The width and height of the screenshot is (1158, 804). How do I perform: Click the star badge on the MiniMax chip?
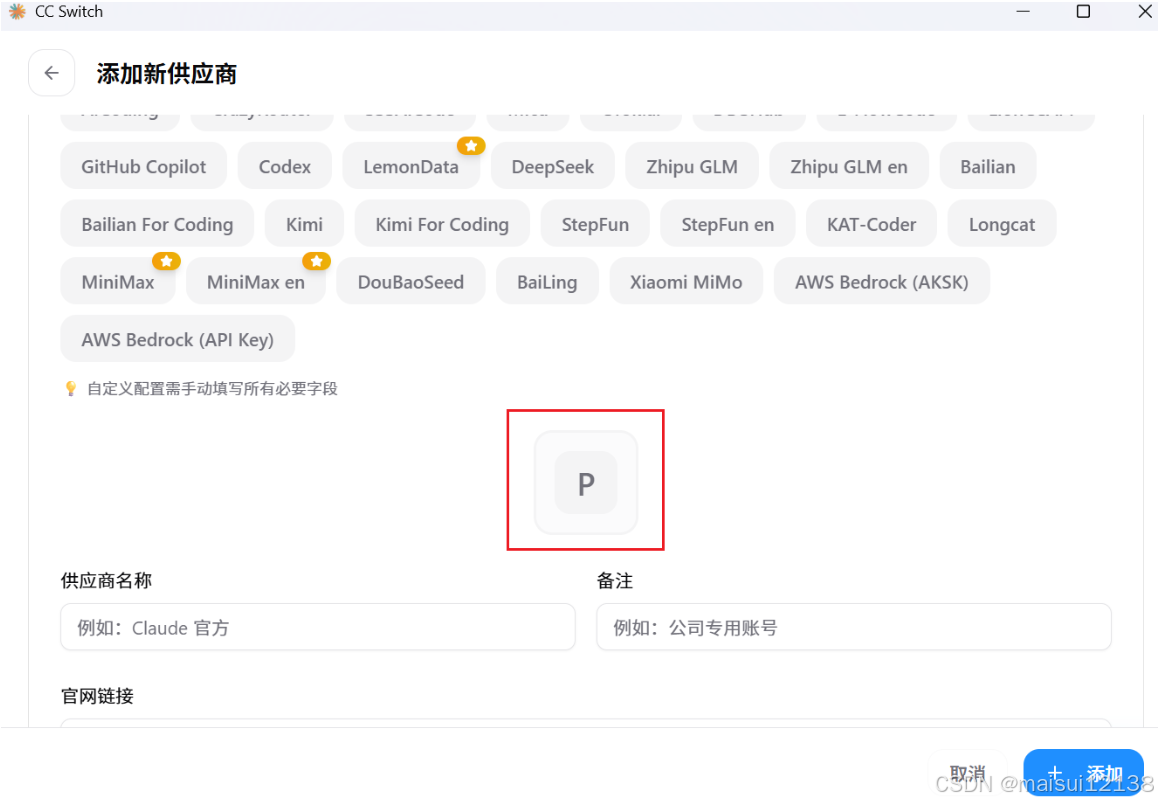pyautogui.click(x=166, y=261)
